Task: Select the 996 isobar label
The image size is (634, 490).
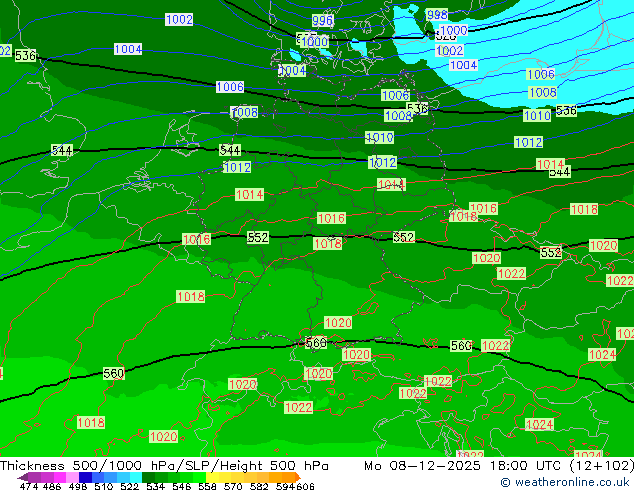Action: pyautogui.click(x=323, y=20)
